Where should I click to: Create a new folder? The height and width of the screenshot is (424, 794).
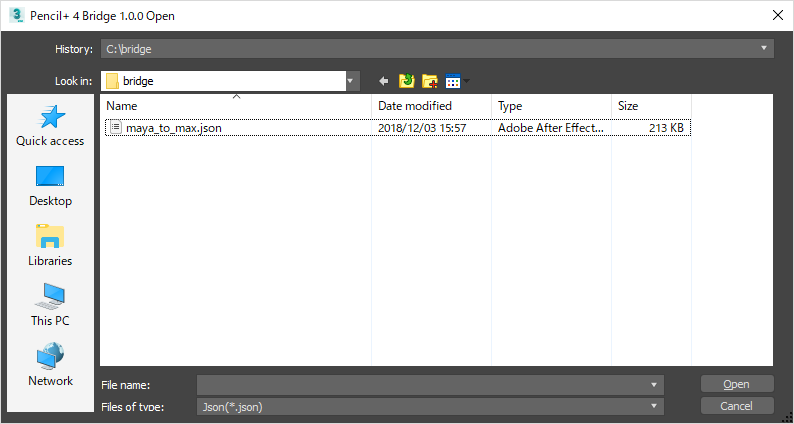430,81
